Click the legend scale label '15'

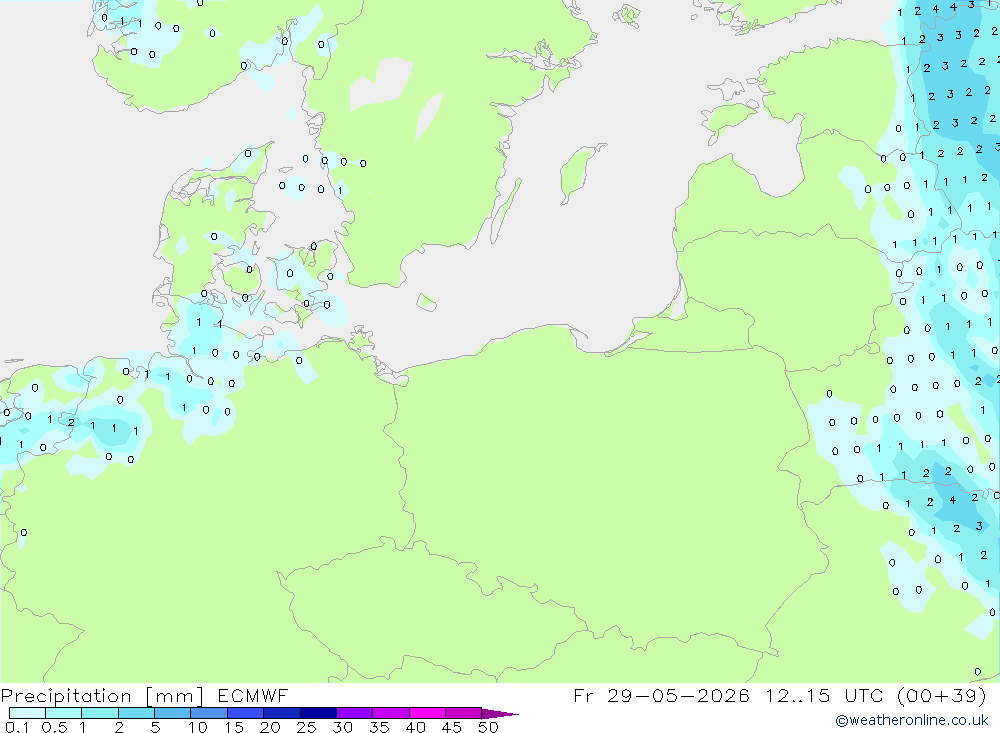coord(234,727)
